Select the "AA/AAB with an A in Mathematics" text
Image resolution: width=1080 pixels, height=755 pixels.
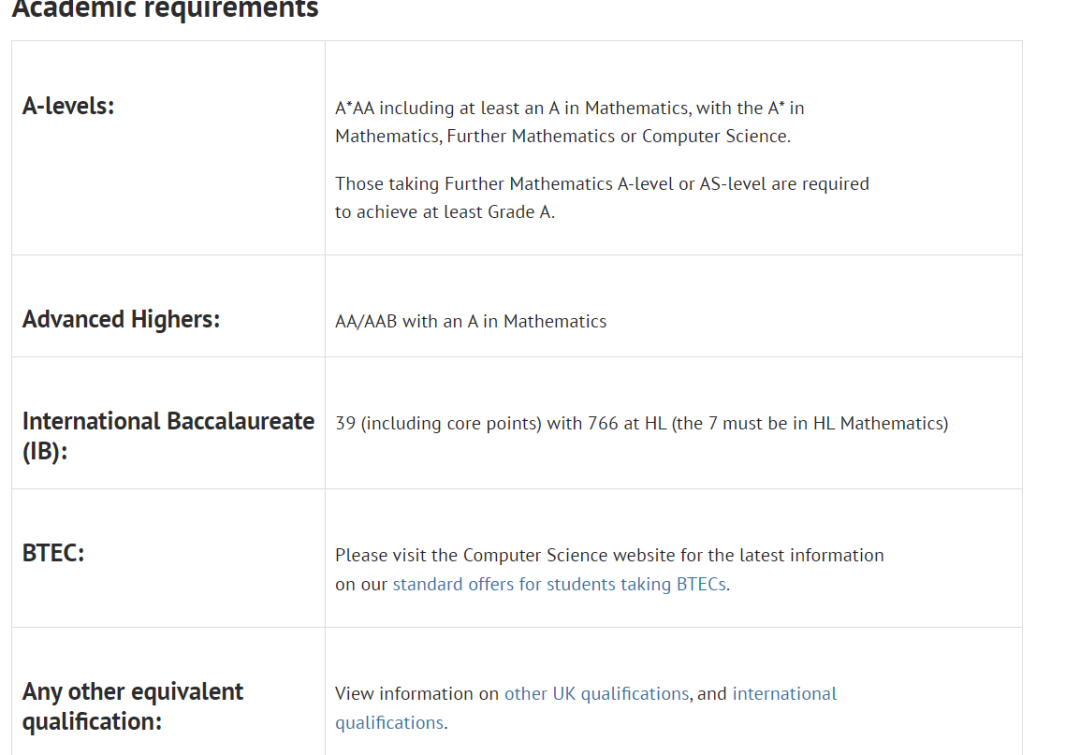(471, 321)
